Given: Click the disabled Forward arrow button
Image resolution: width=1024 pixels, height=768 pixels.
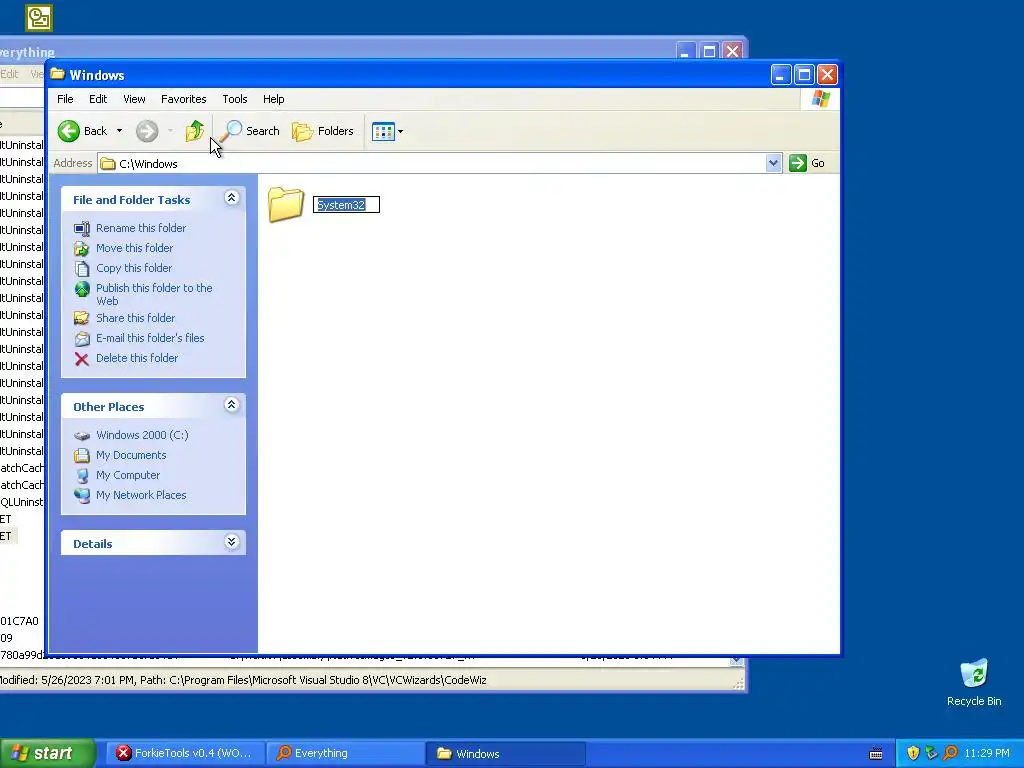Looking at the screenshot, I should (x=147, y=131).
